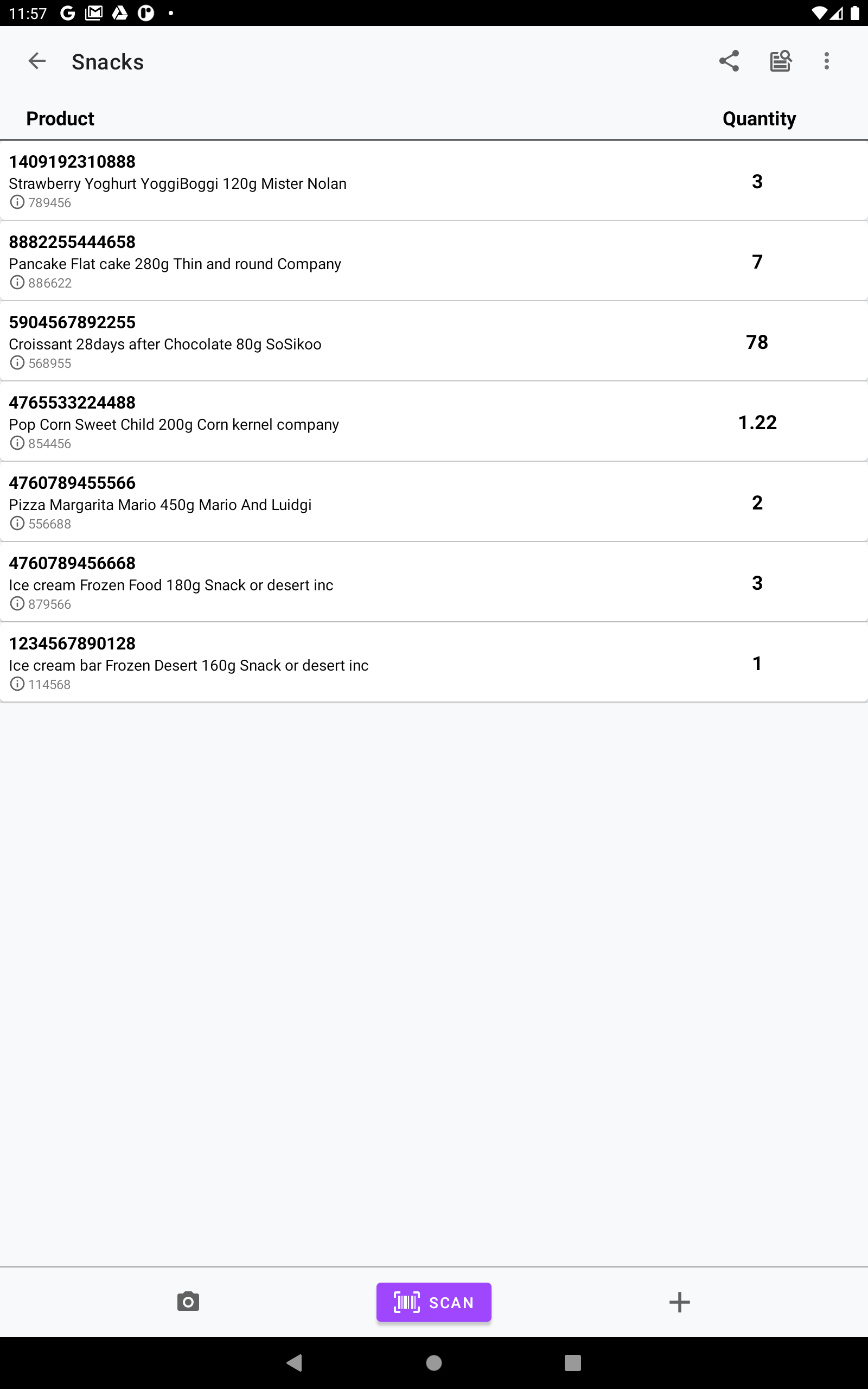The height and width of the screenshot is (1389, 868).
Task: Tap info icon beside 886622
Action: click(x=17, y=282)
